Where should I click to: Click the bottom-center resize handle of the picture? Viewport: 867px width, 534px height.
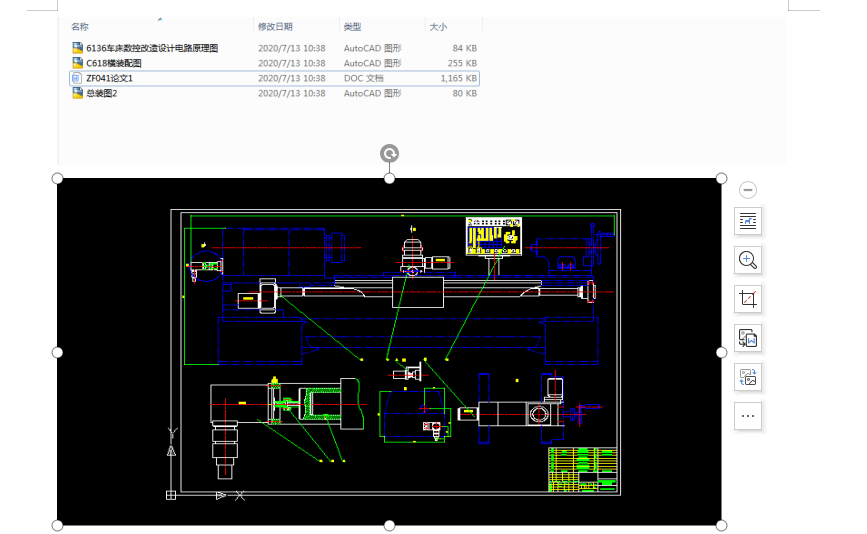click(389, 525)
